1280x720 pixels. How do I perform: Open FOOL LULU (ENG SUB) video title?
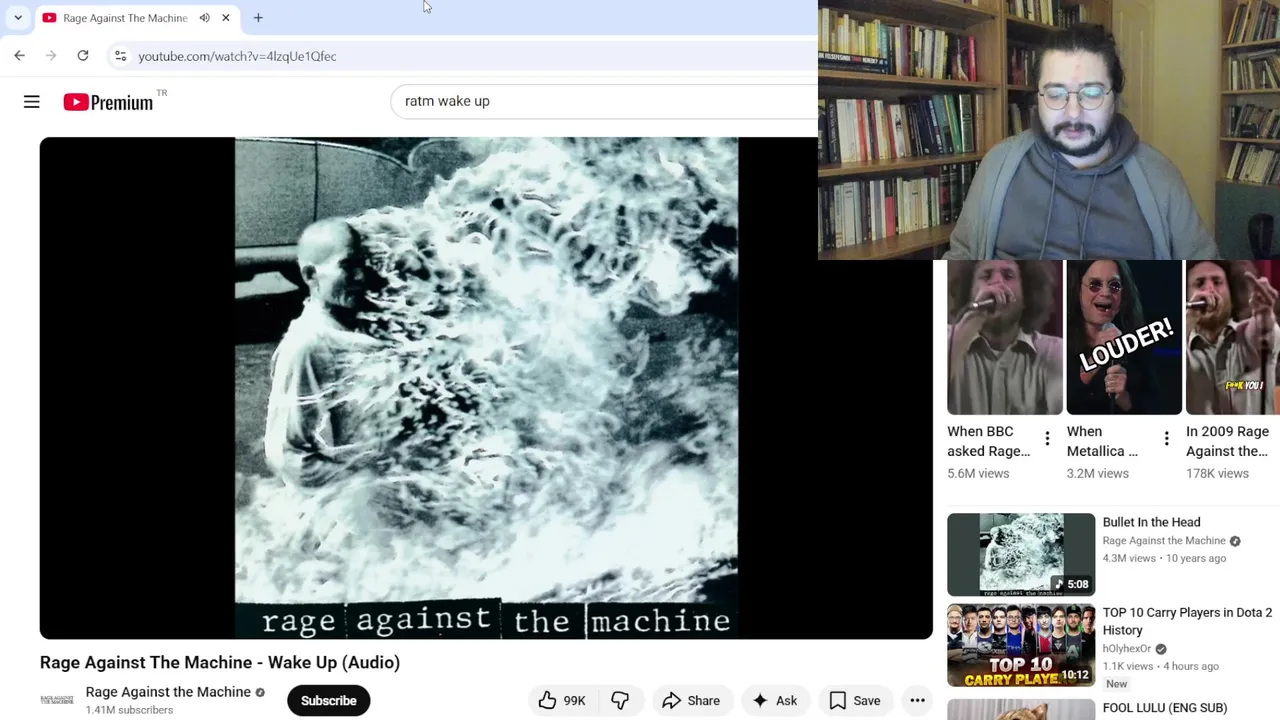click(x=1164, y=708)
